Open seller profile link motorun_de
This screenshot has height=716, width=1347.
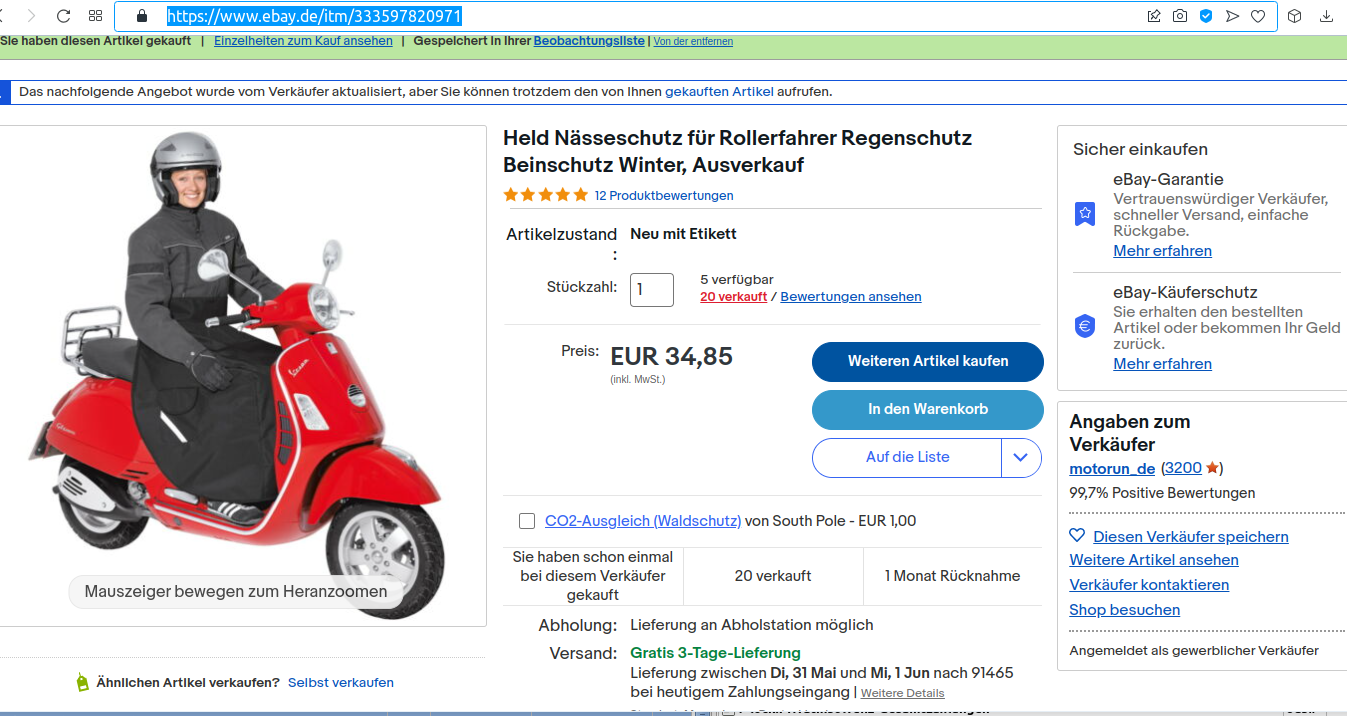1112,468
